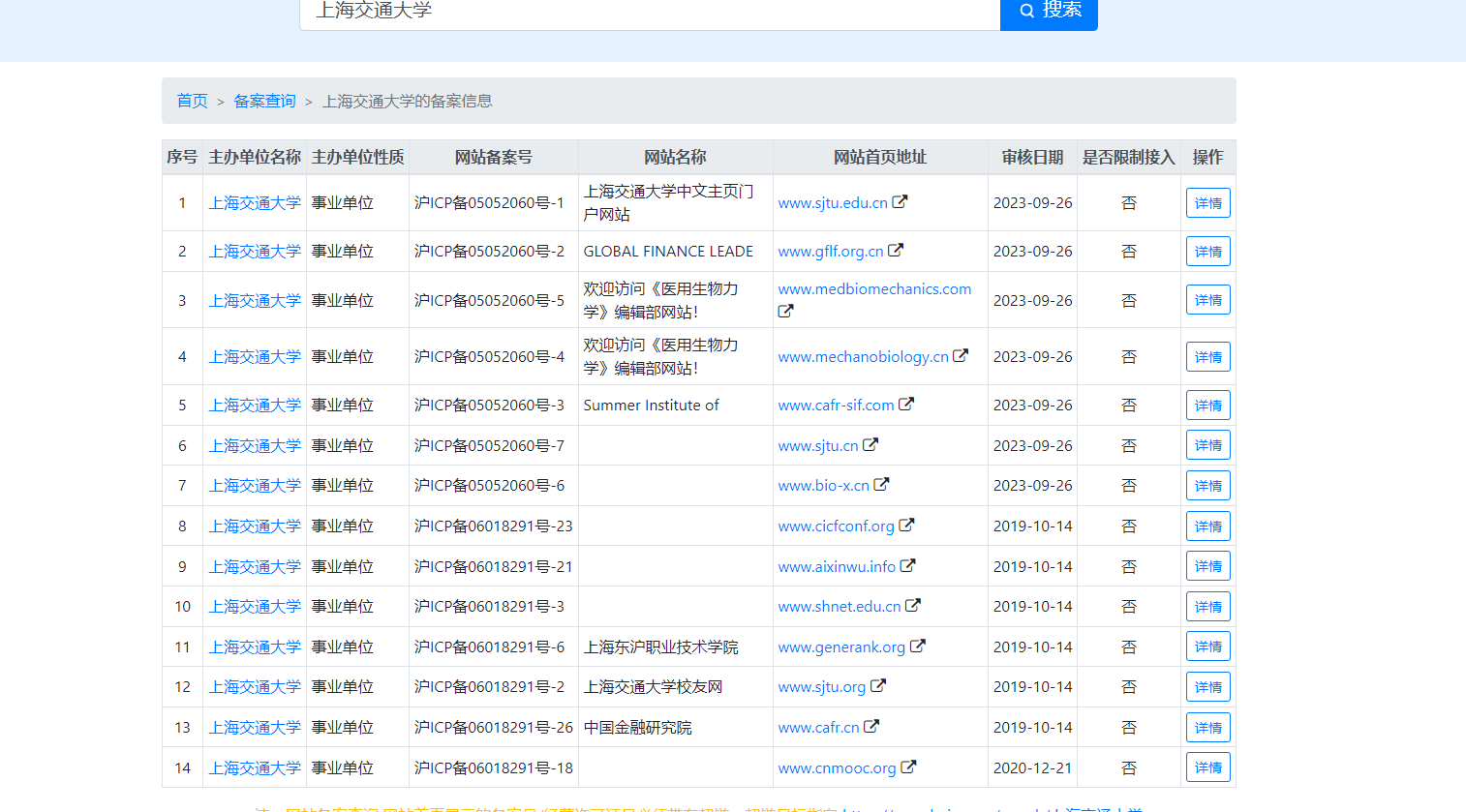
Task: Open 详情 for row 4 (沪ICP备05052060号-4)
Action: [1207, 357]
